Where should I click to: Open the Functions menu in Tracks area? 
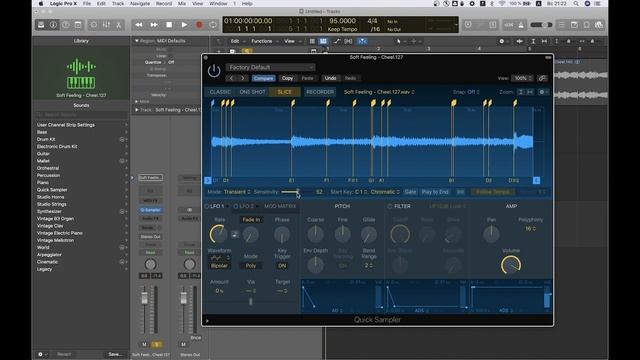pyautogui.click(x=262, y=41)
